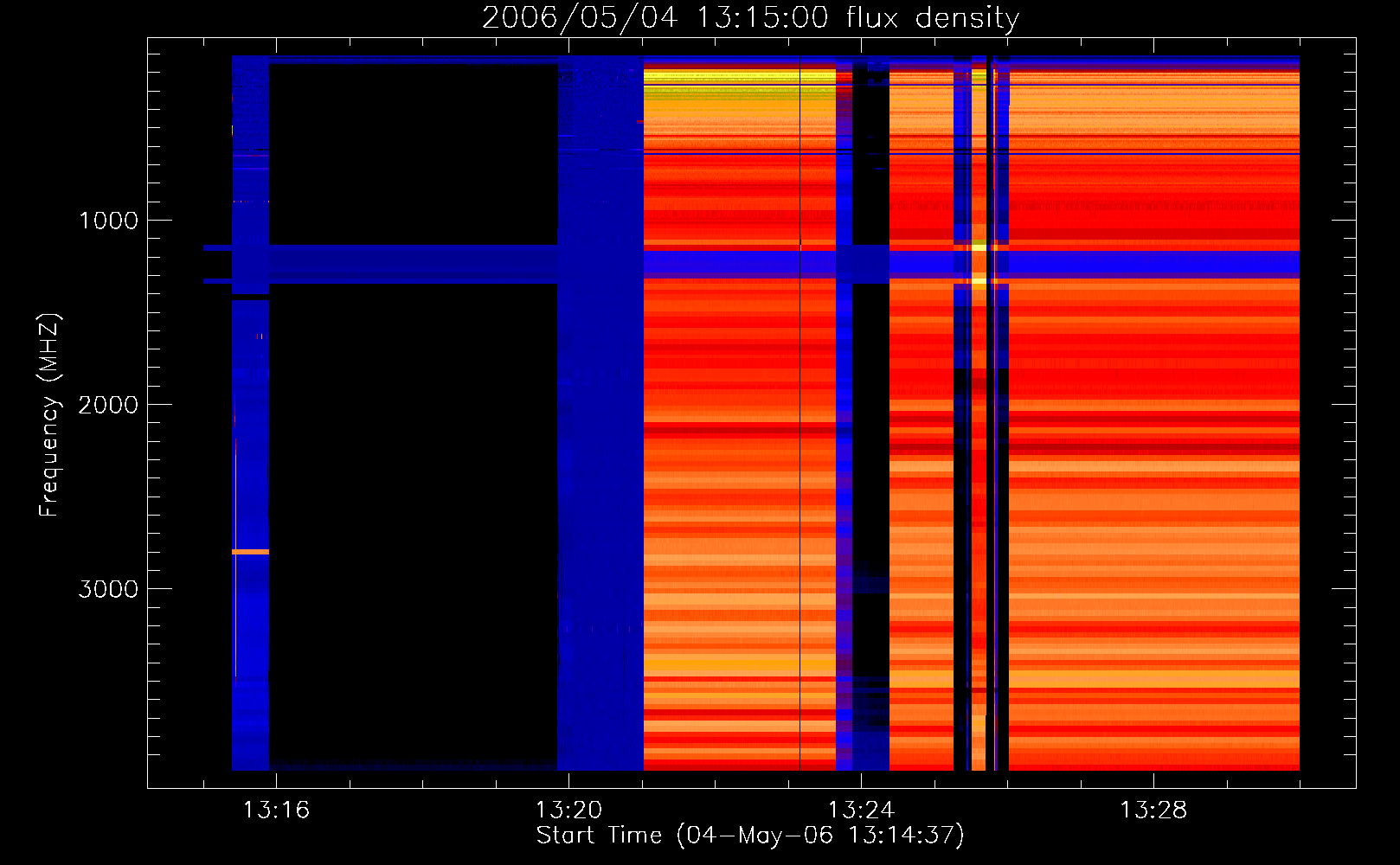Click the 13:16 time tick label
1400x865 pixels.
[x=276, y=811]
